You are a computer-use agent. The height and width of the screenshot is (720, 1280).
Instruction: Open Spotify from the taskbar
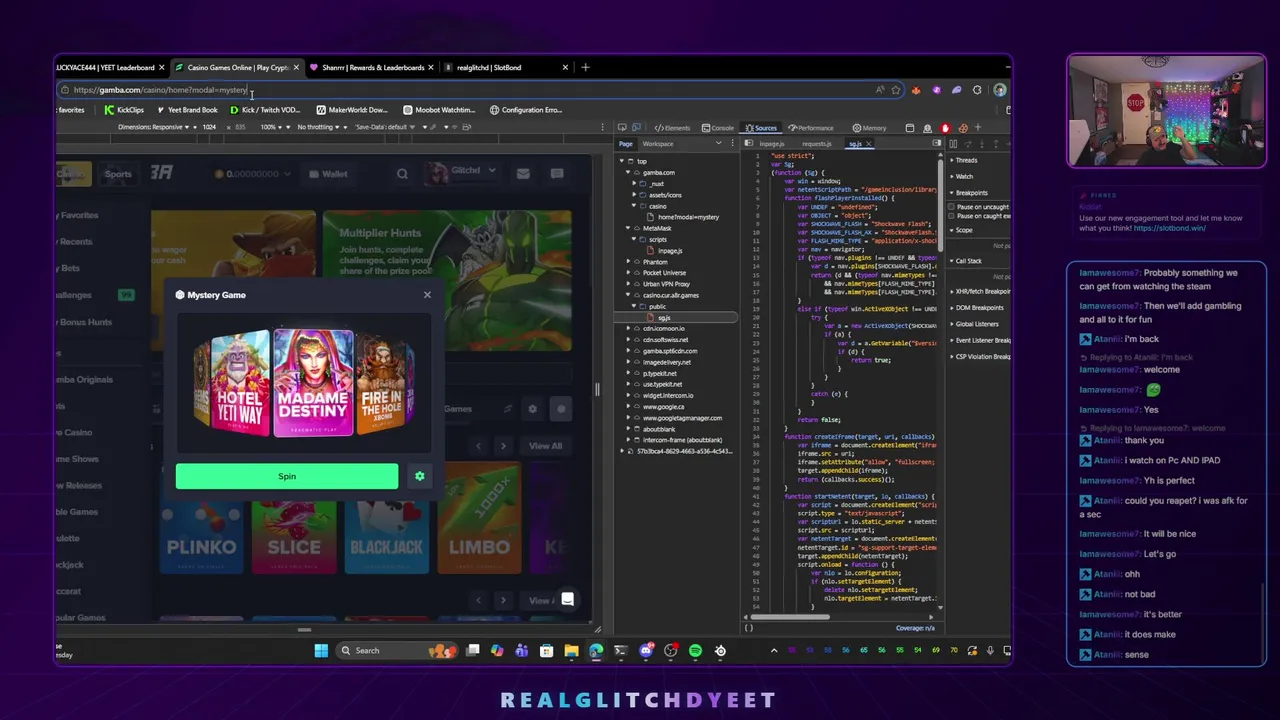tap(695, 651)
